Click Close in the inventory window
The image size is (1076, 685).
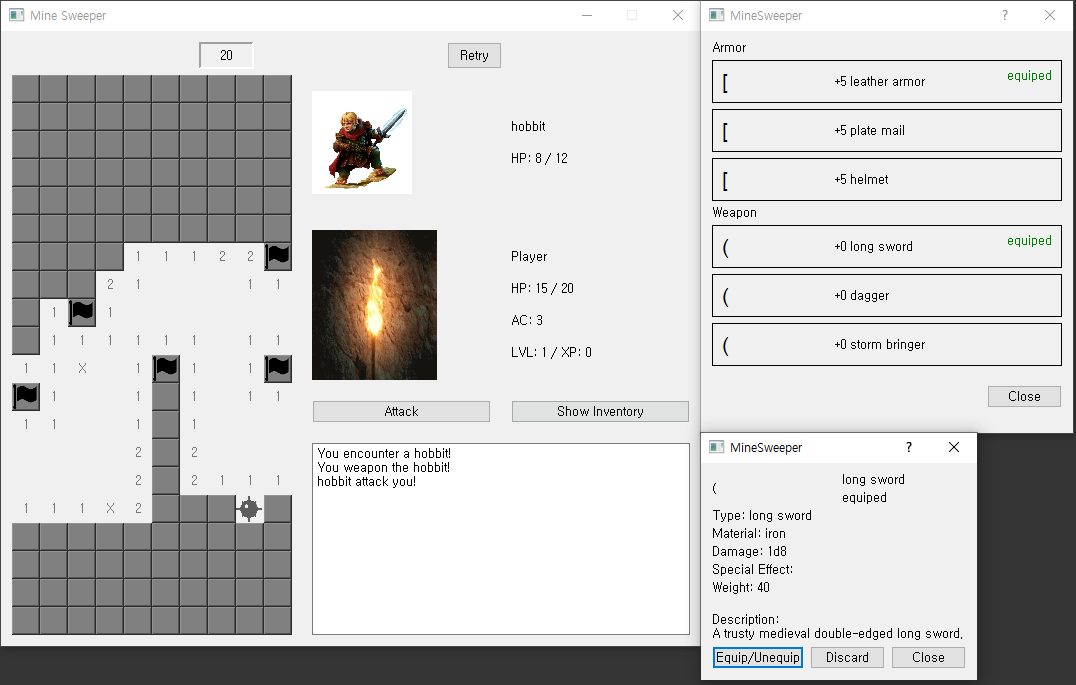click(x=1024, y=396)
